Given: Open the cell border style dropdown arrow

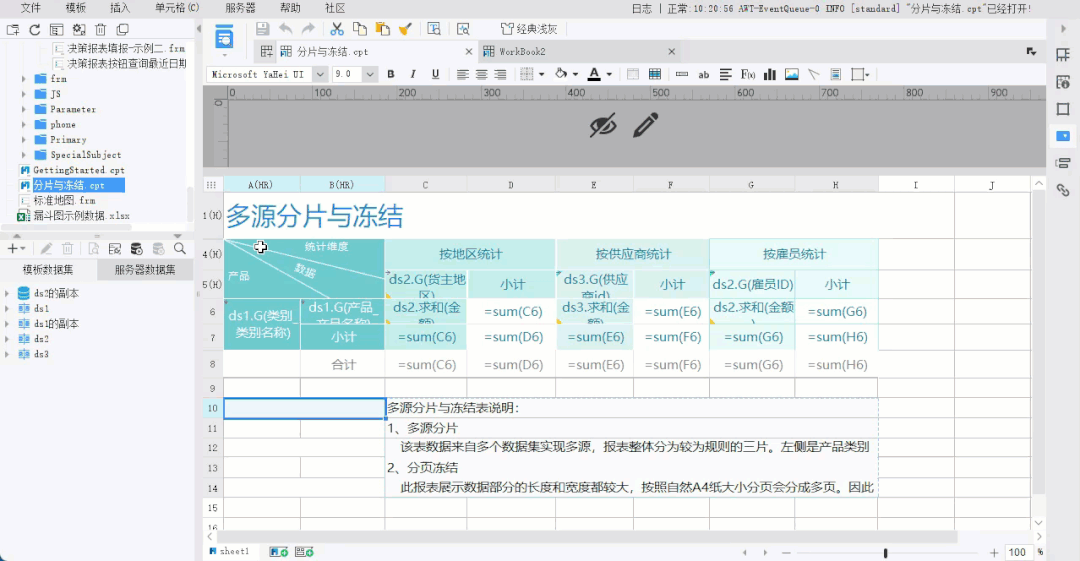Looking at the screenshot, I should 541,74.
